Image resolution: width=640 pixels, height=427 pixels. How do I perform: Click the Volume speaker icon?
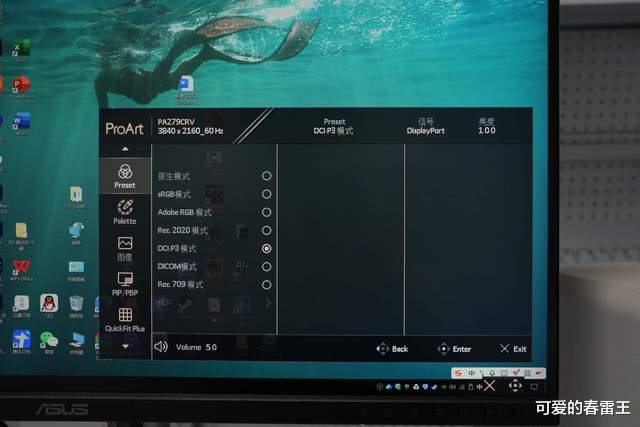161,347
